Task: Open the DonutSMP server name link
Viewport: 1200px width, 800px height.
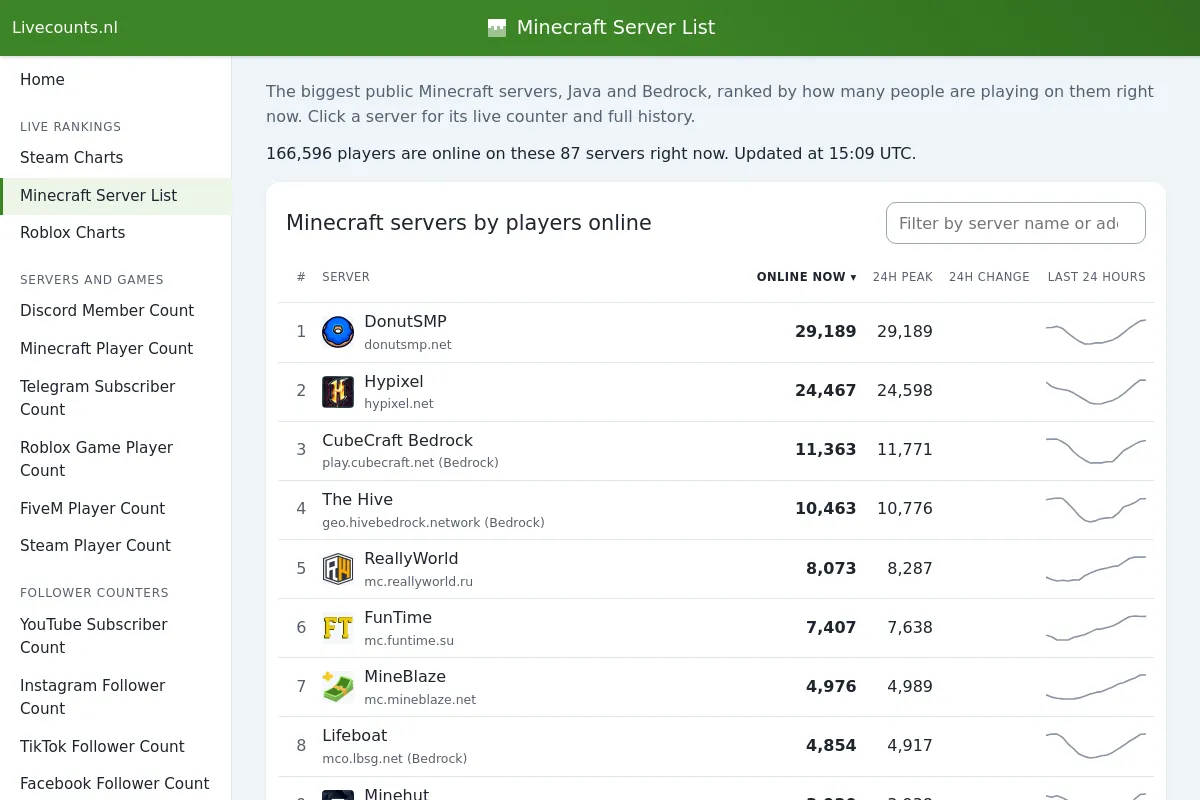Action: point(405,321)
